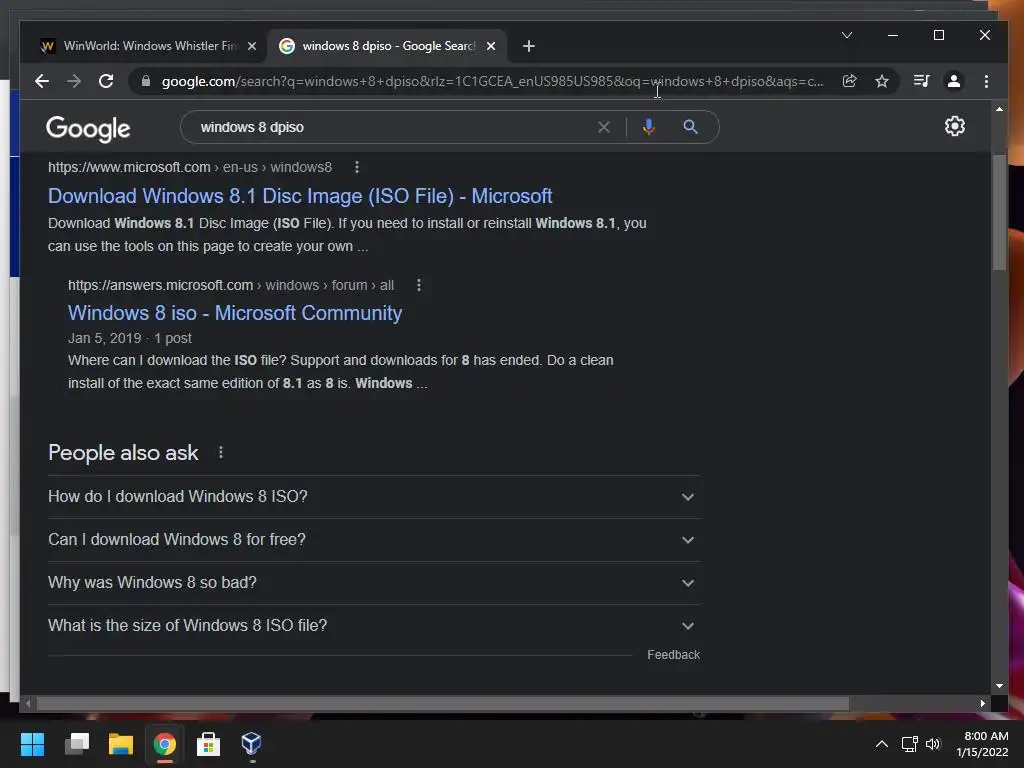Image resolution: width=1024 pixels, height=768 pixels.
Task: Click the Feedback link
Action: 673,655
